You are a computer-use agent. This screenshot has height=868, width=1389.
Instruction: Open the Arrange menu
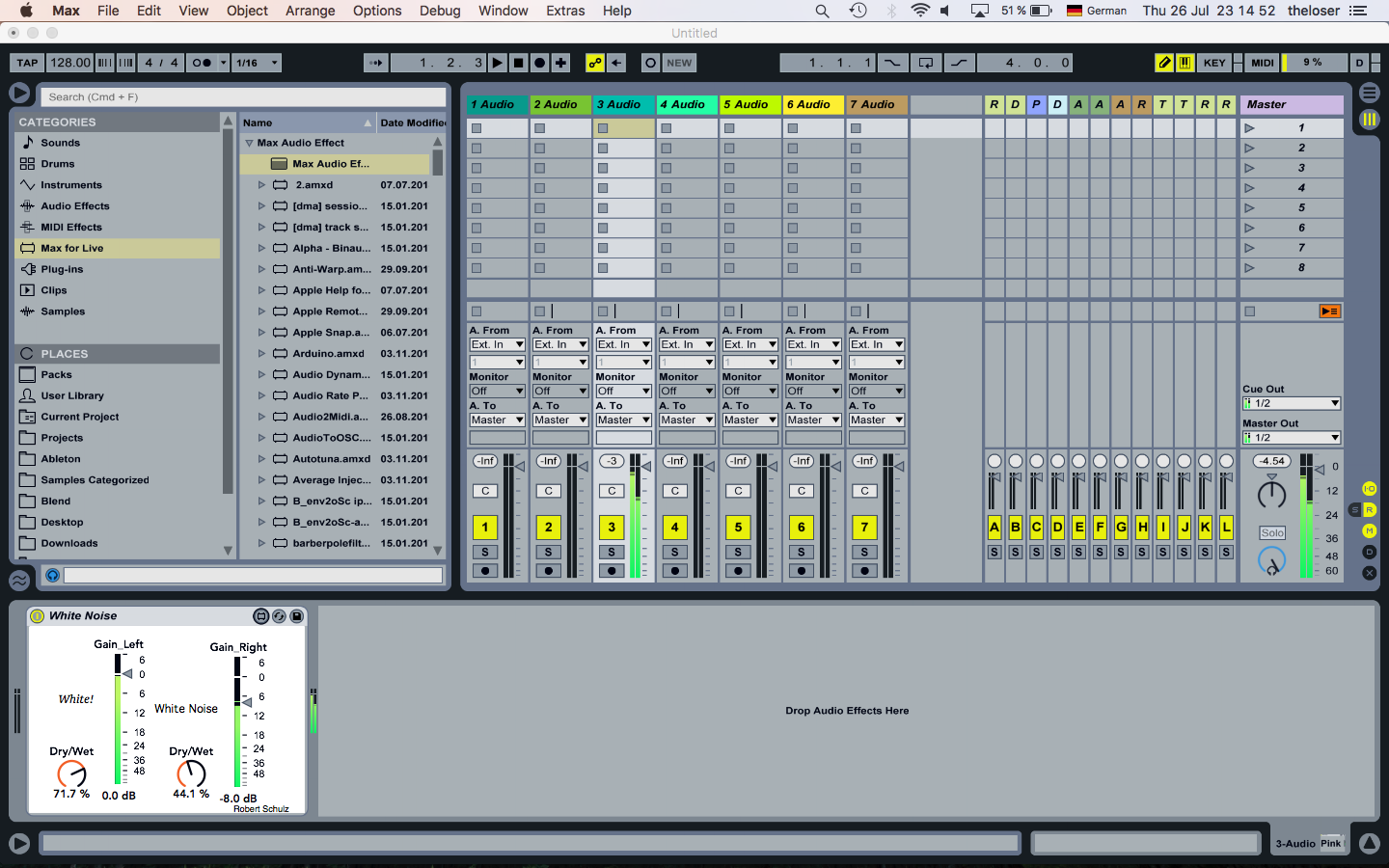tap(310, 11)
